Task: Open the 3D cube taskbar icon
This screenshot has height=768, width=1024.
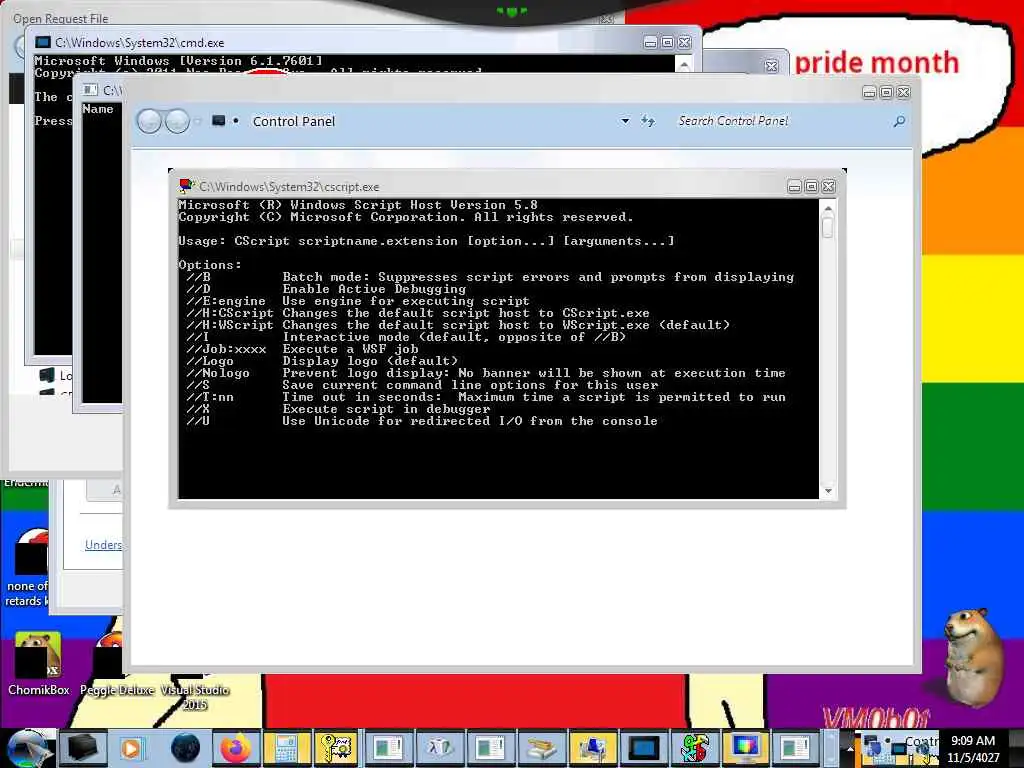Action: point(440,748)
